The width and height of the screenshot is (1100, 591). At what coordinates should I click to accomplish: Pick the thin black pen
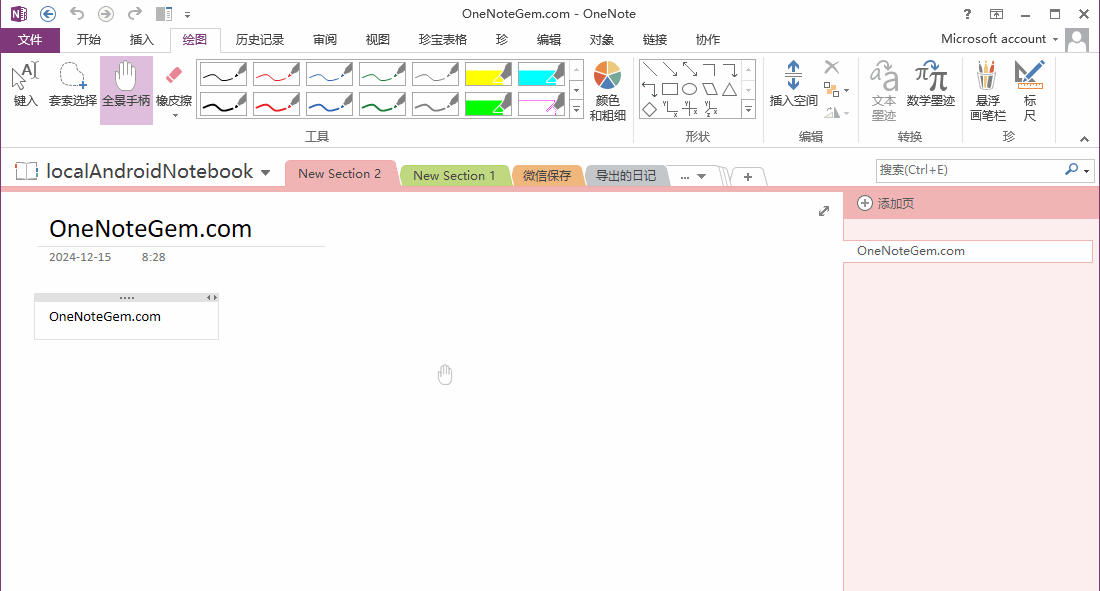point(223,74)
